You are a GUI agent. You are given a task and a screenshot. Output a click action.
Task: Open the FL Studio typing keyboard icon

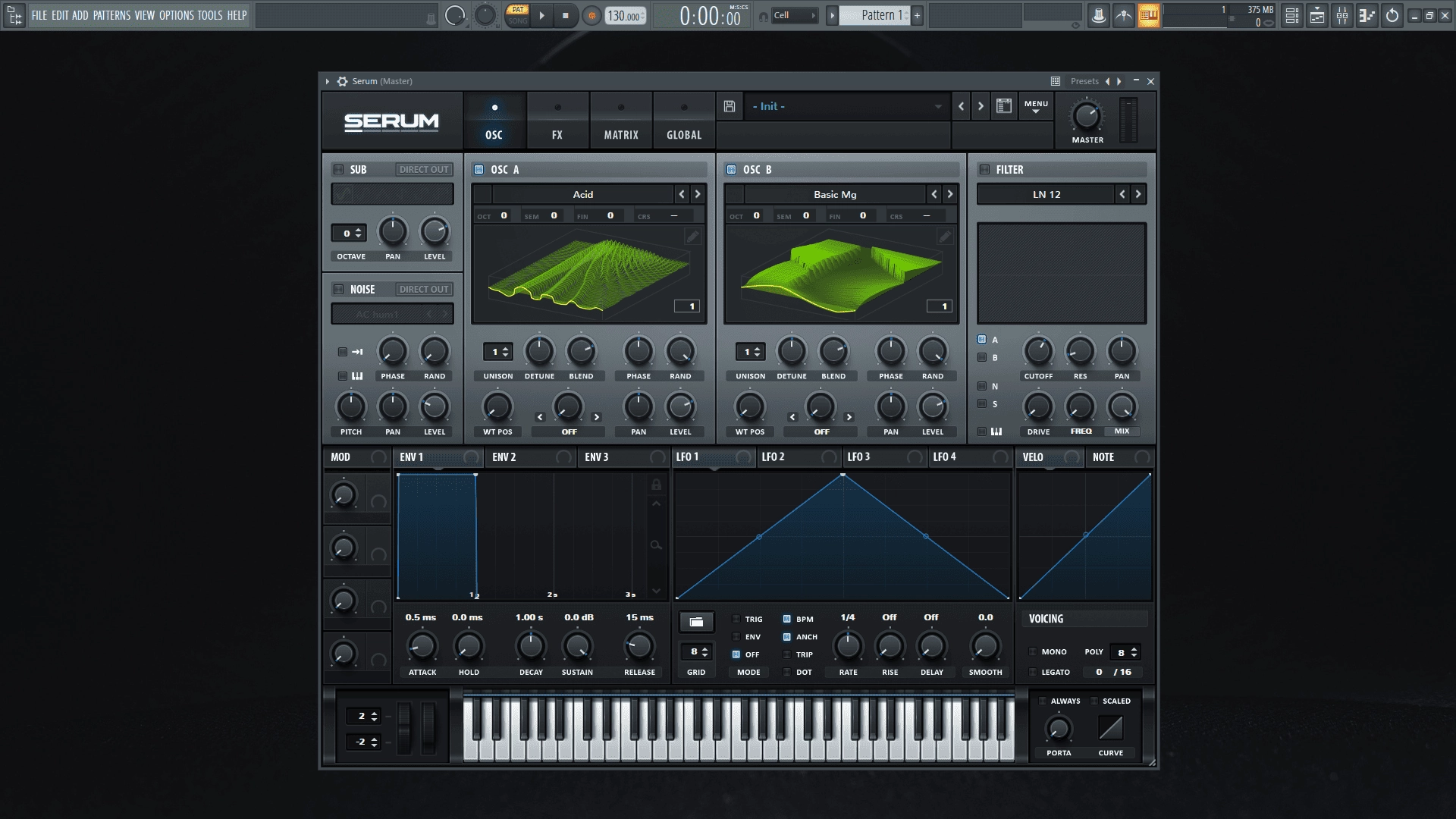pyautogui.click(x=1149, y=15)
